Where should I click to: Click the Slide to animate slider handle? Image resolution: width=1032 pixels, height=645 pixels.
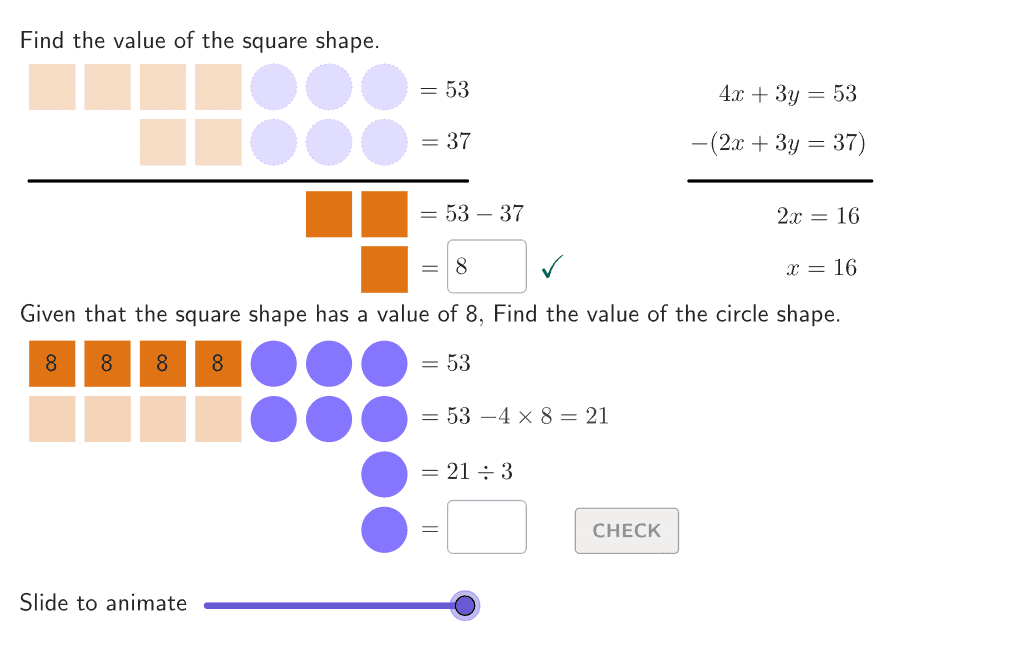(464, 605)
